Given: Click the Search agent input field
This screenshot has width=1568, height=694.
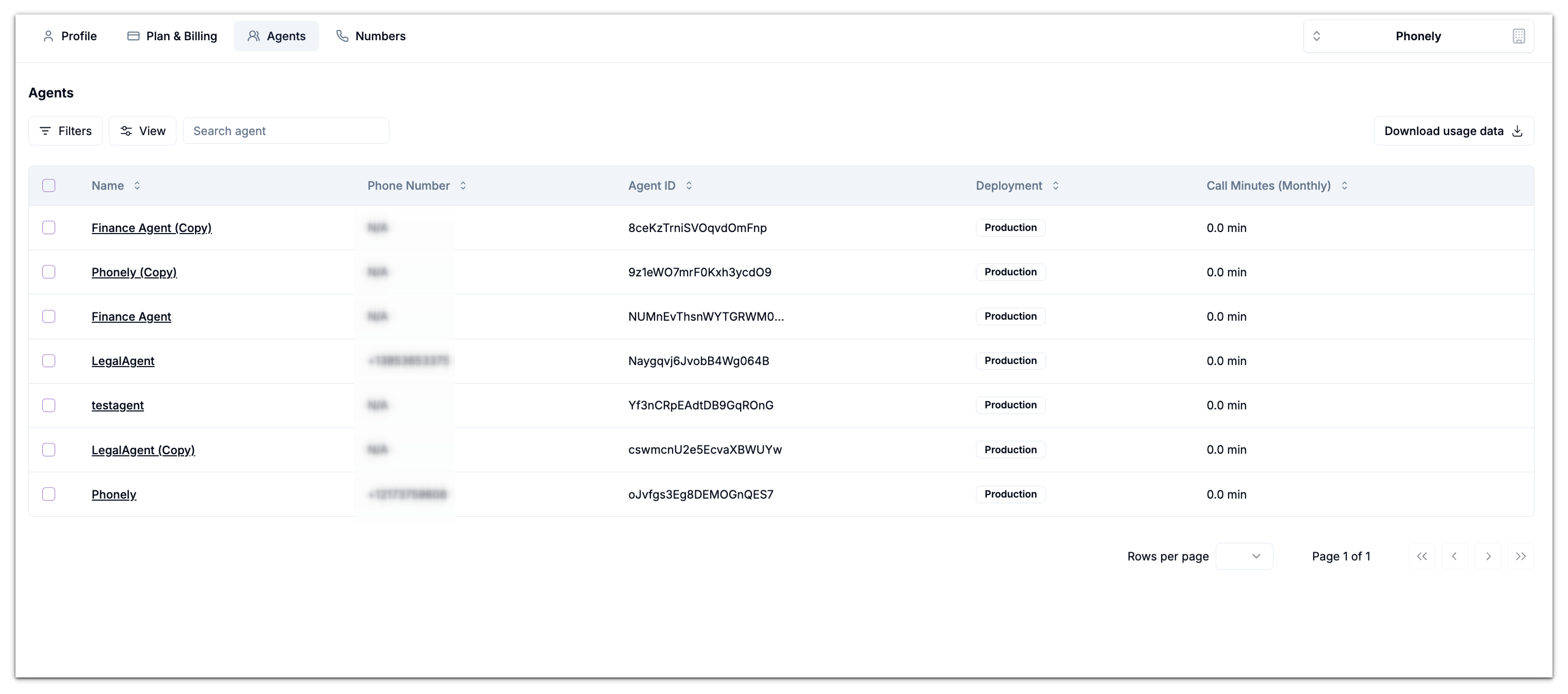Looking at the screenshot, I should pos(286,130).
